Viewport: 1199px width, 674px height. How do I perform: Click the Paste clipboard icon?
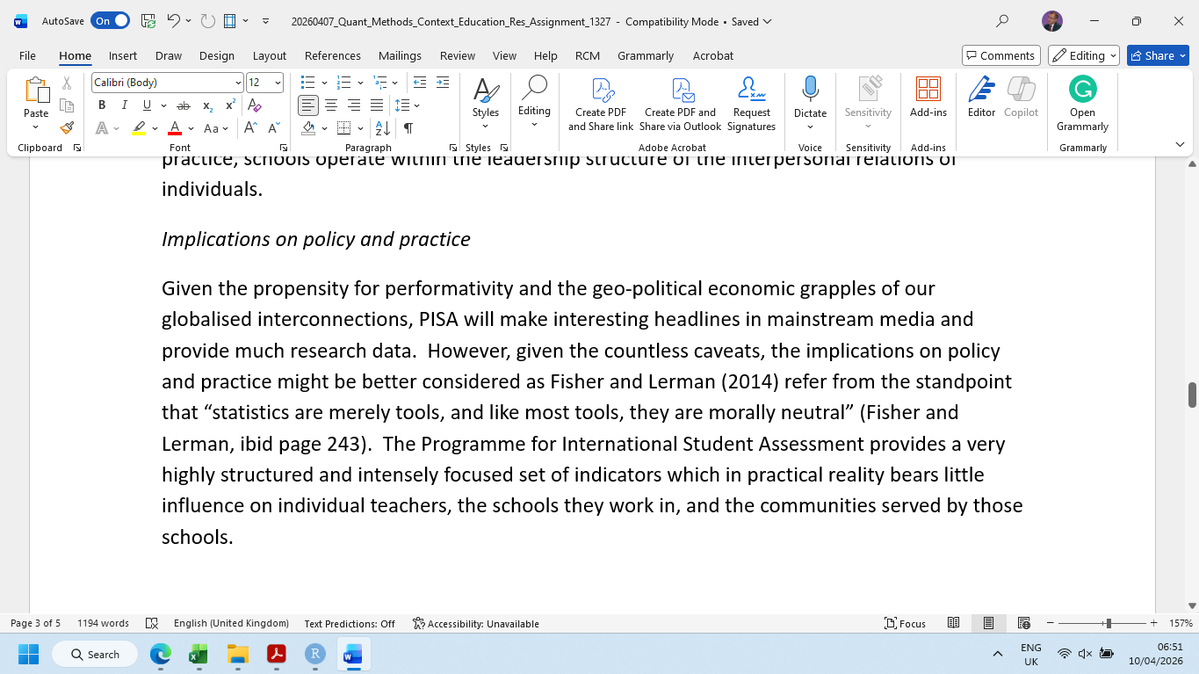[x=36, y=90]
